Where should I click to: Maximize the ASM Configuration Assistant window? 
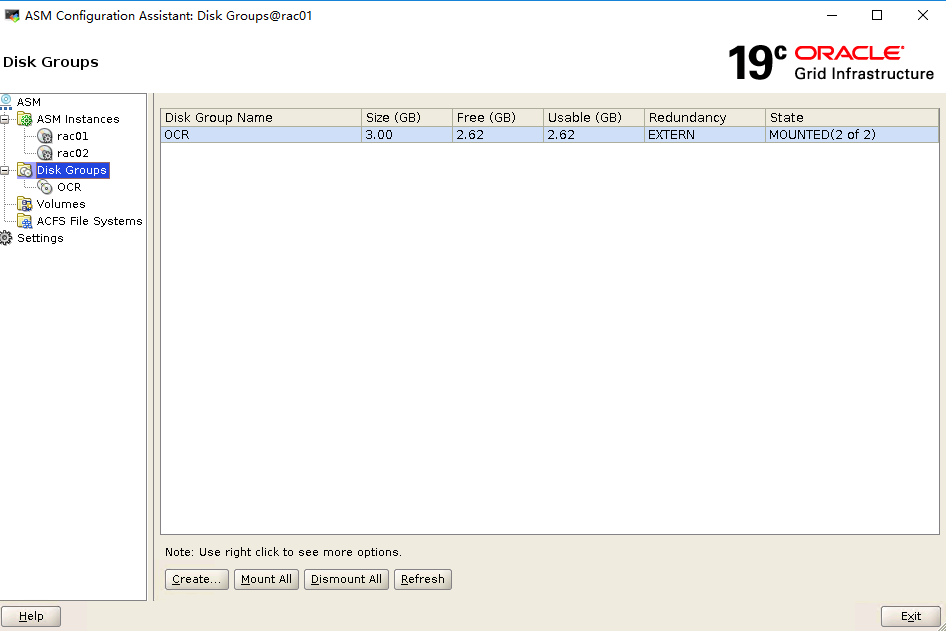coord(877,16)
